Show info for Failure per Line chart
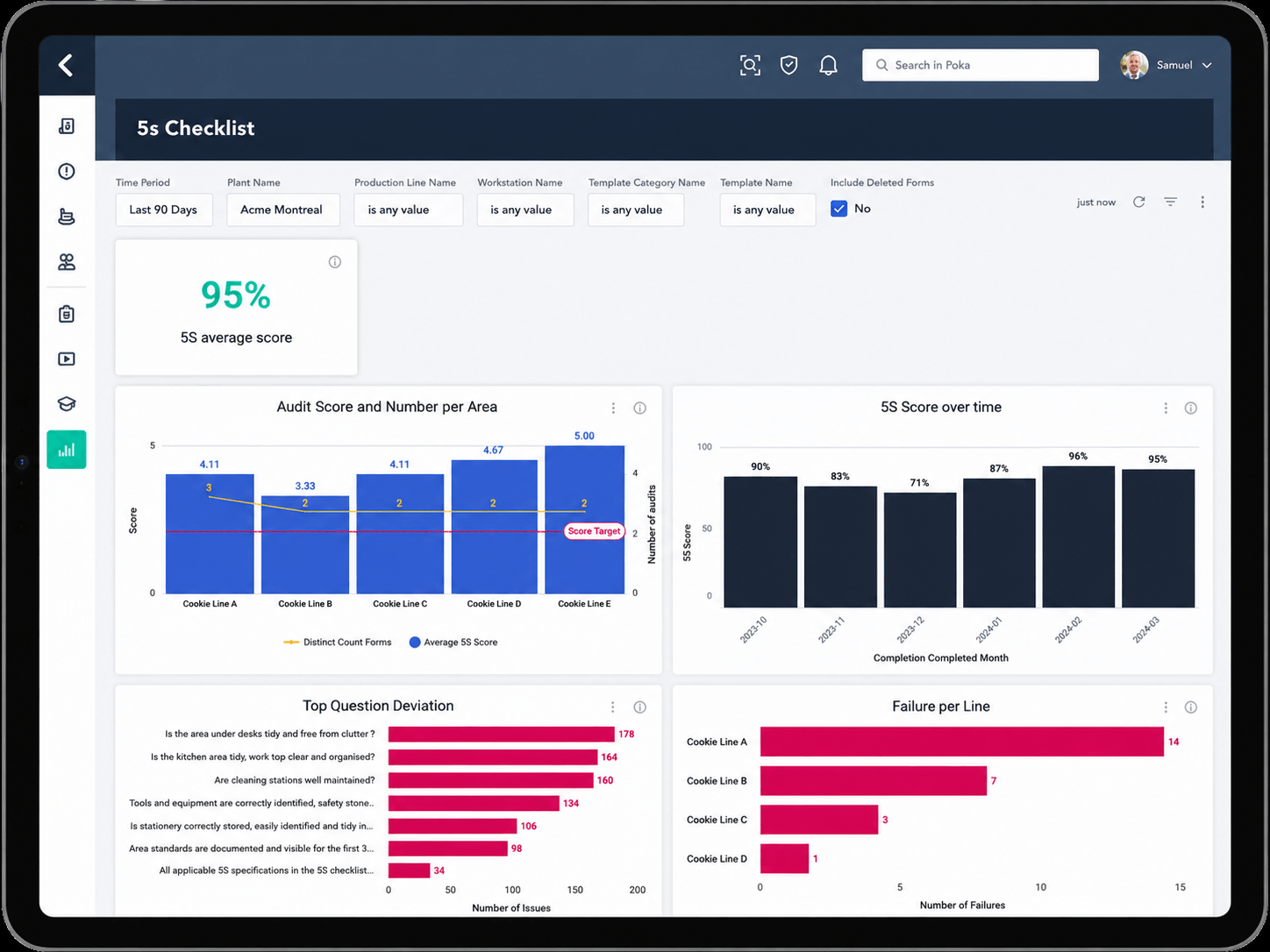The image size is (1270, 952). (x=1191, y=707)
